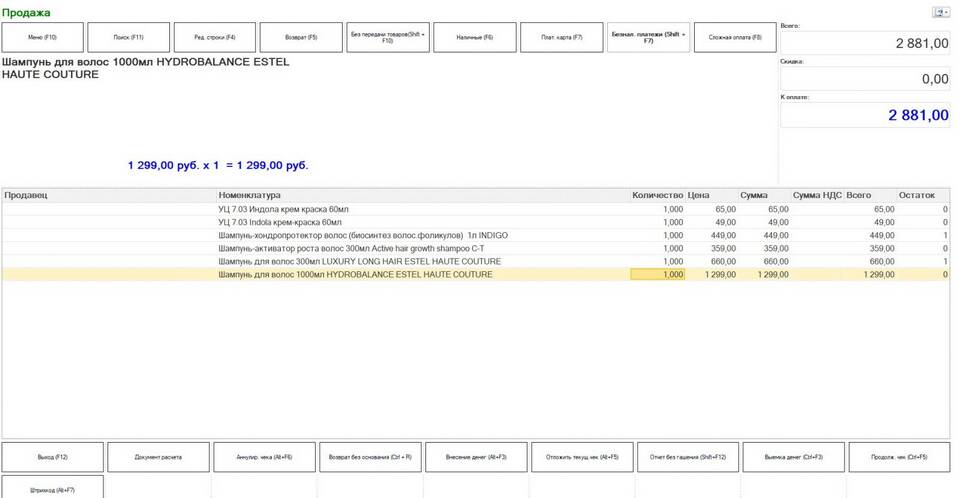Click Внесение денег (Alt+F3) button
This screenshot has height=498, width=960.
pyautogui.click(x=476, y=457)
